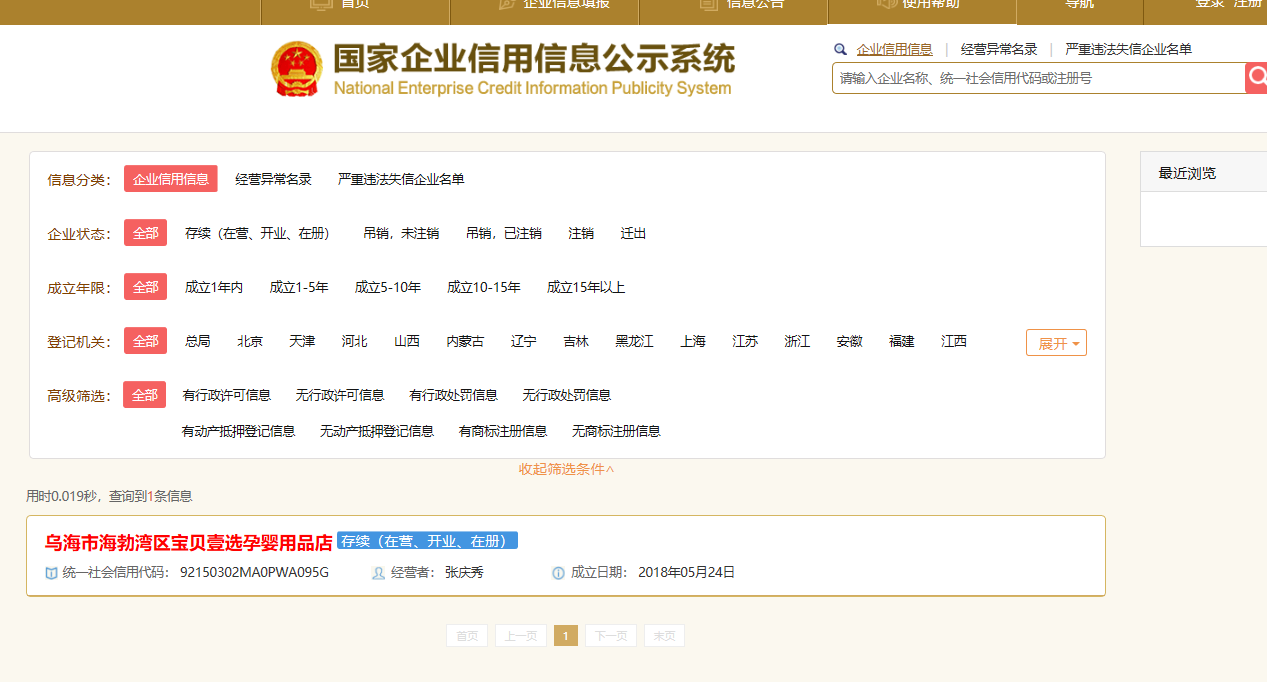This screenshot has width=1267, height=682.
Task: Select 企业信用信息 search type above search box
Action: (894, 49)
